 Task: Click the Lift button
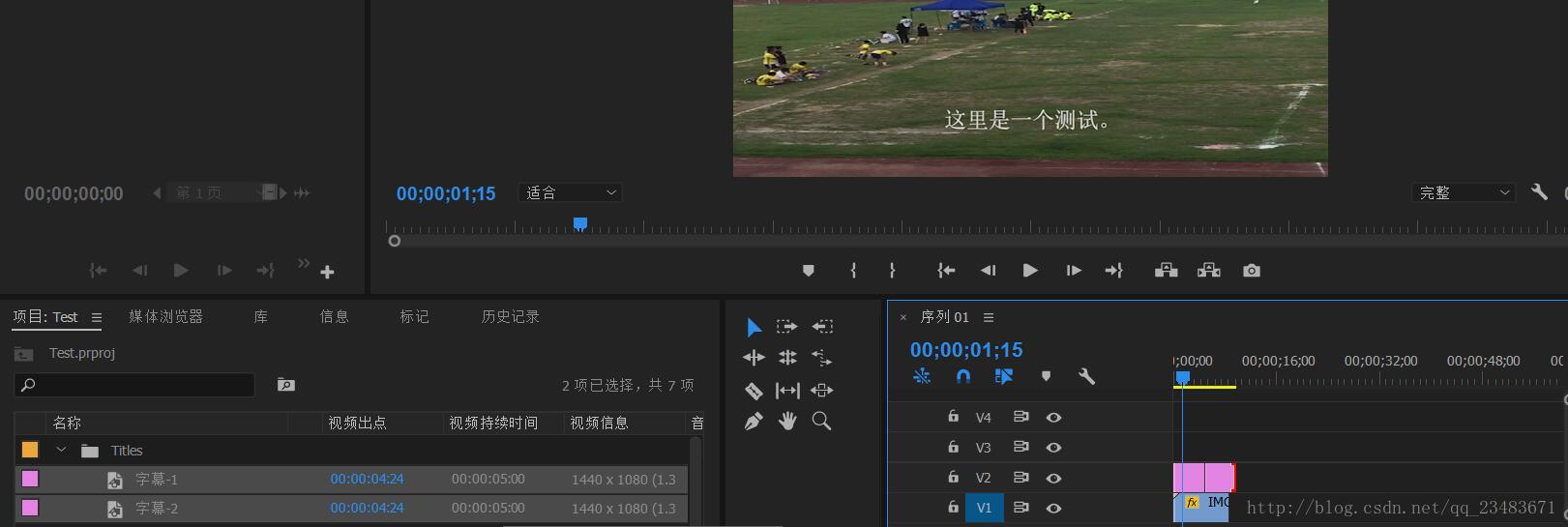tap(1167, 271)
